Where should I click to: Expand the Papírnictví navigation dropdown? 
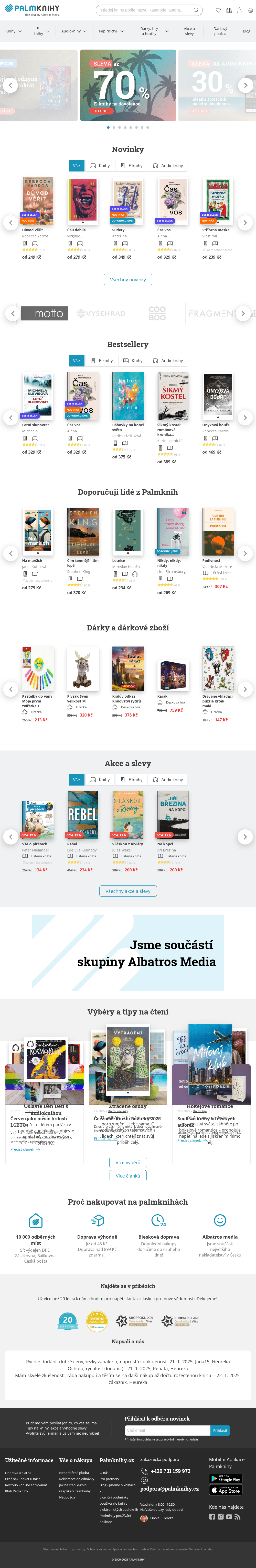coord(111,31)
